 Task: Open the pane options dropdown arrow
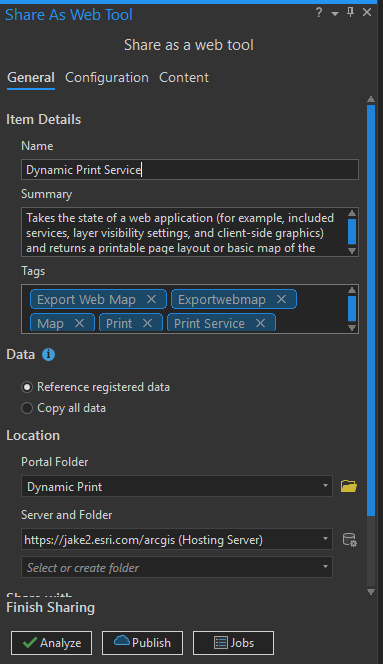click(x=335, y=14)
